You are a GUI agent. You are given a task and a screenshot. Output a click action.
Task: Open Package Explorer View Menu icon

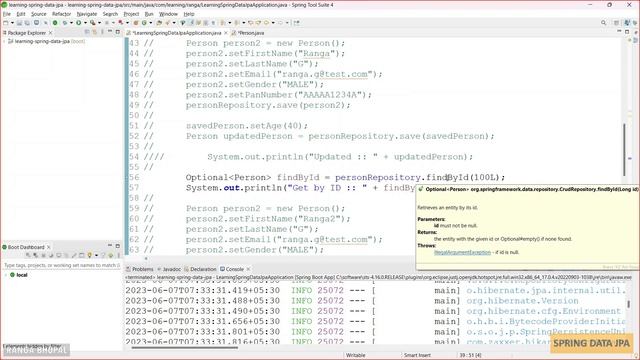(102, 32)
